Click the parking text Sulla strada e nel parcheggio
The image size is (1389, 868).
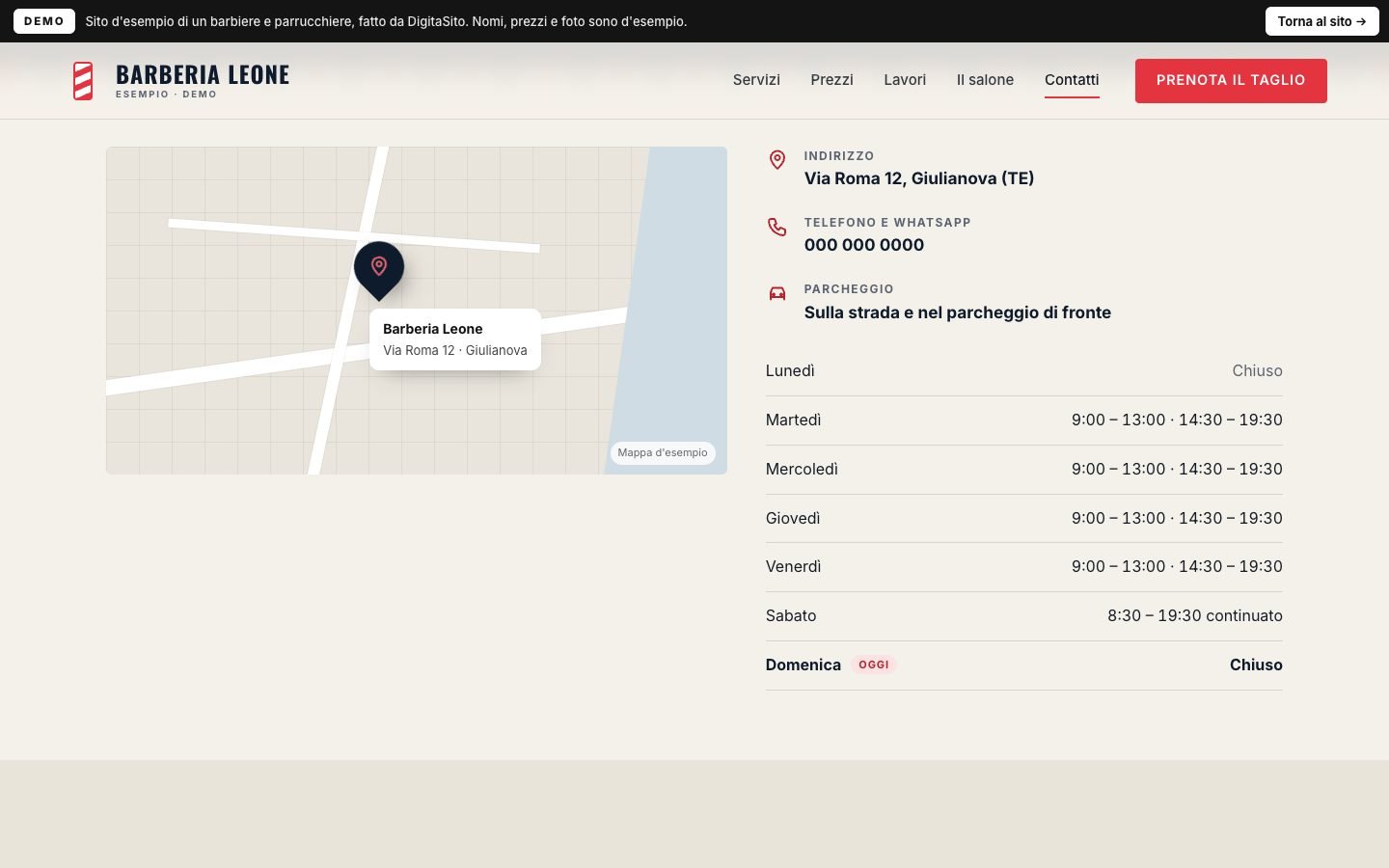[x=958, y=312]
